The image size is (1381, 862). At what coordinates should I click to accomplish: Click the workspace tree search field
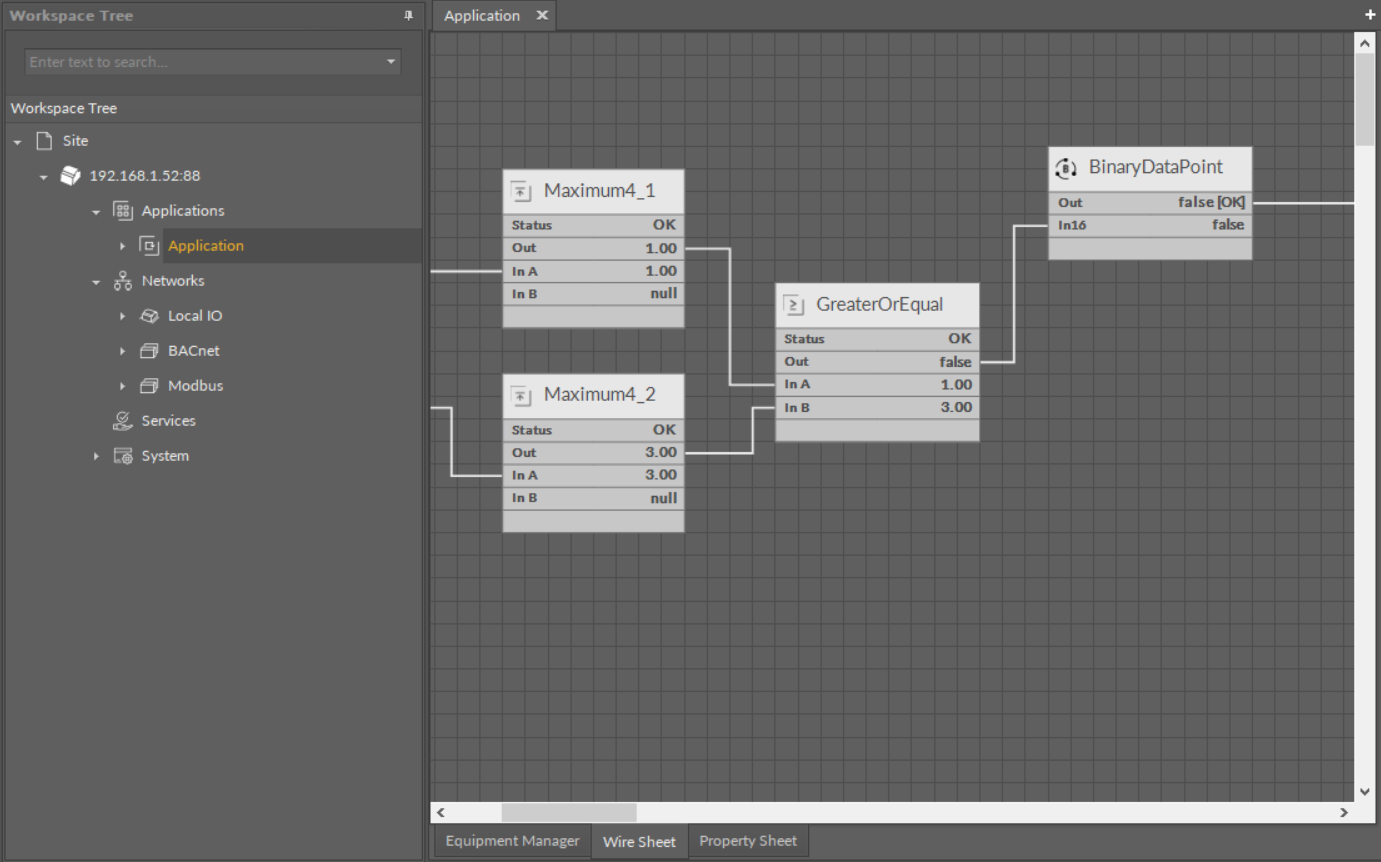pyautogui.click(x=200, y=62)
